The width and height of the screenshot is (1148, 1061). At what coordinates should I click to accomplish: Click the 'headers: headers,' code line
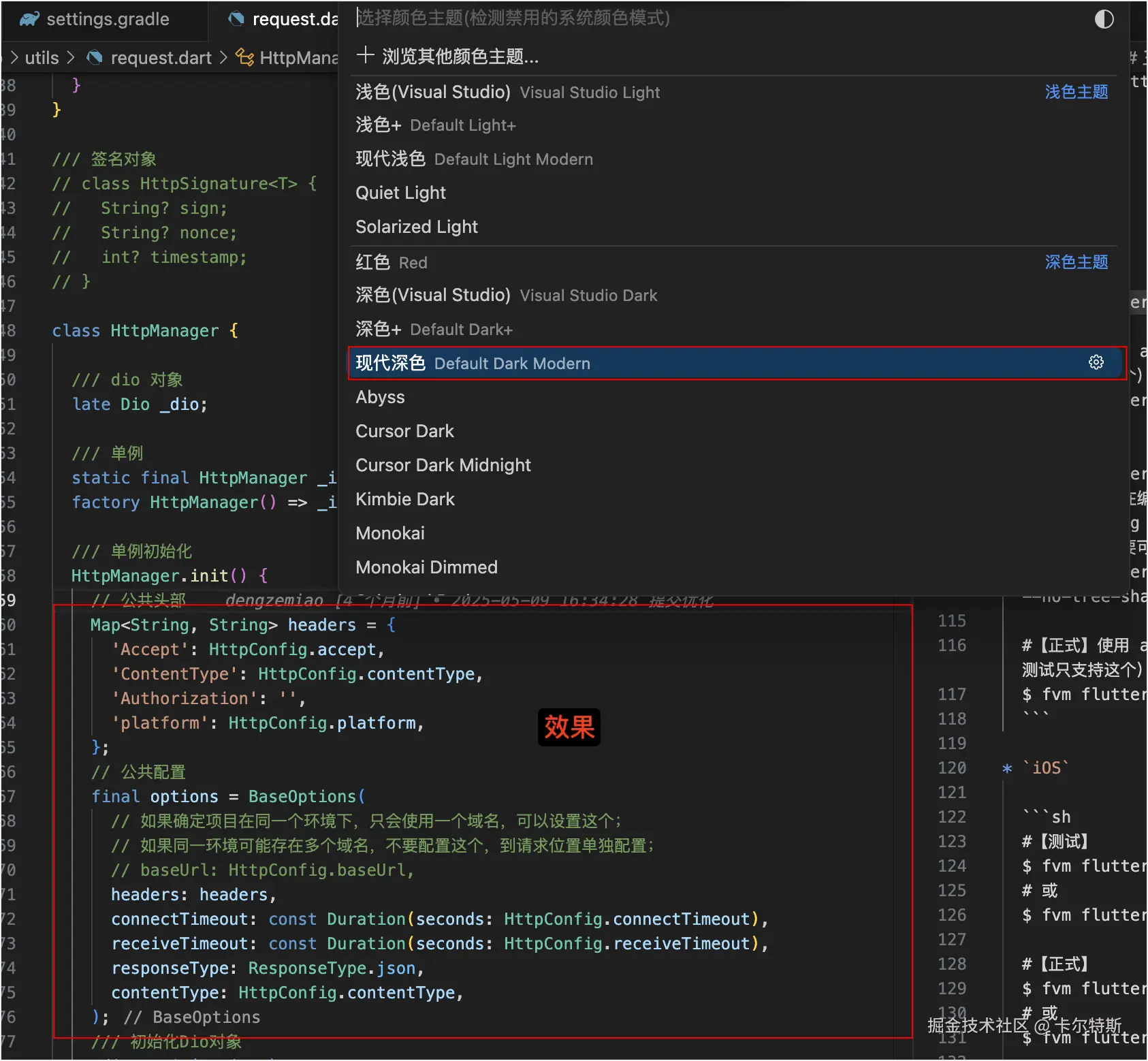[x=194, y=895]
